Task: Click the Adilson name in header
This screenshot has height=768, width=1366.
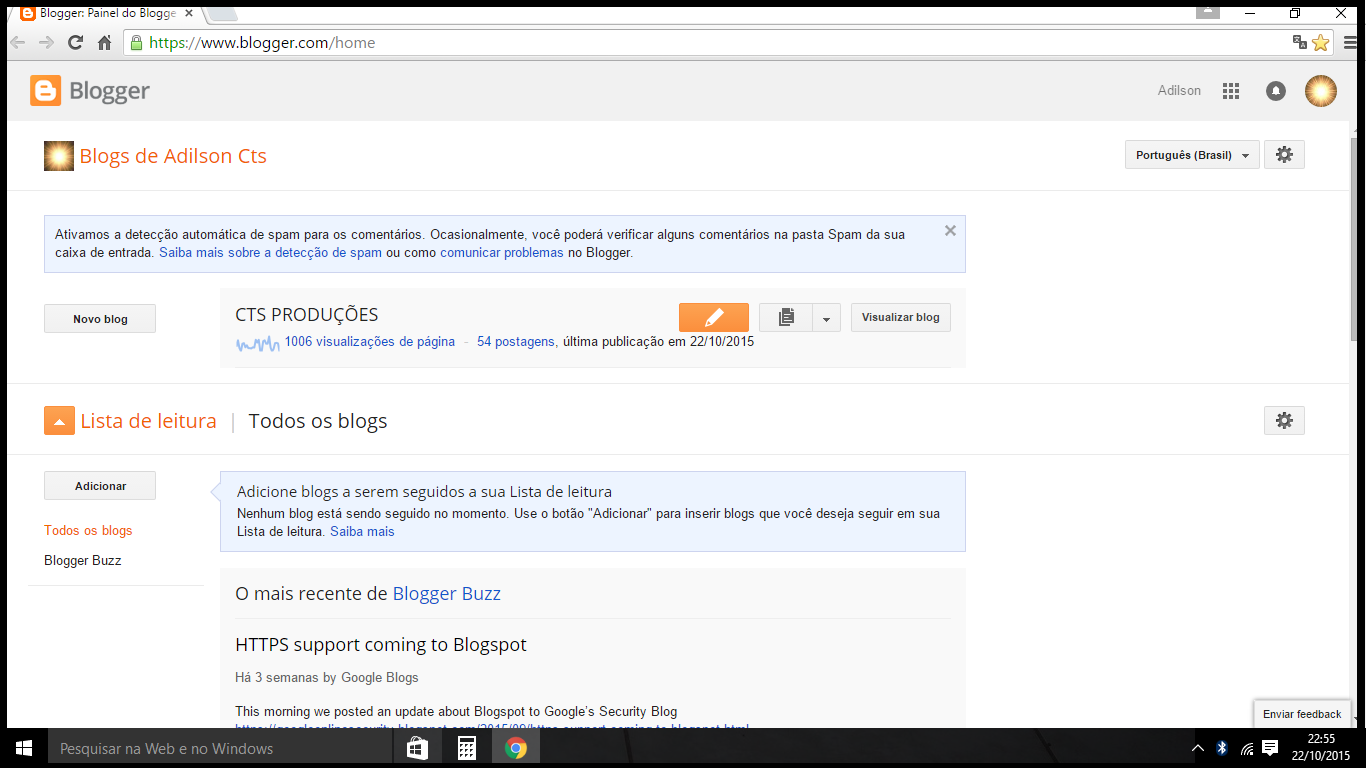Action: tap(1179, 91)
